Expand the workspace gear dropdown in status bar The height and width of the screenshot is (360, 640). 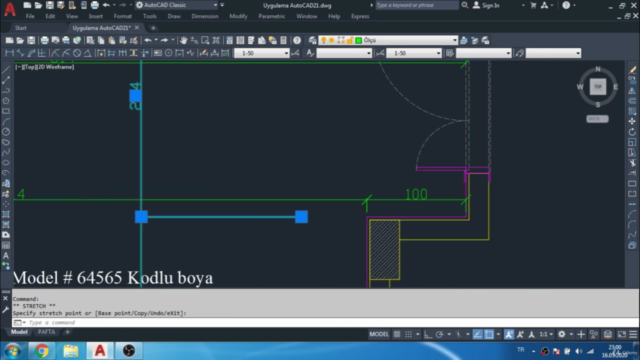pos(571,334)
